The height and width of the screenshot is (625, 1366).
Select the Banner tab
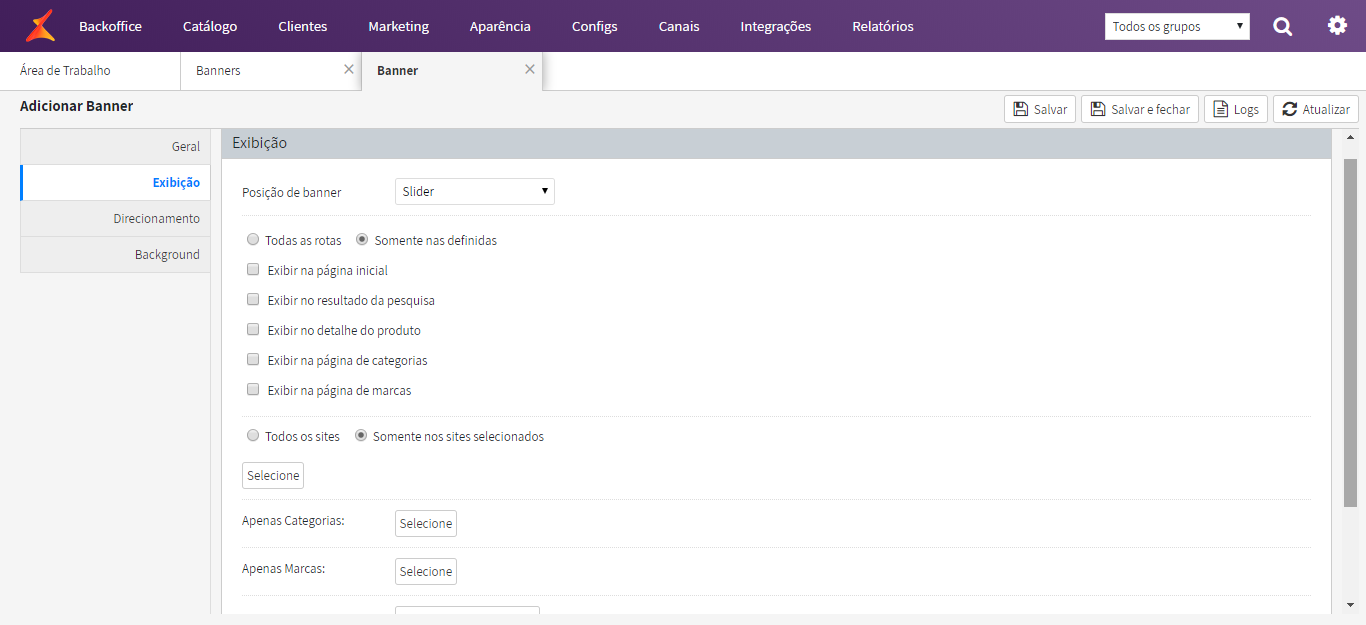452,71
